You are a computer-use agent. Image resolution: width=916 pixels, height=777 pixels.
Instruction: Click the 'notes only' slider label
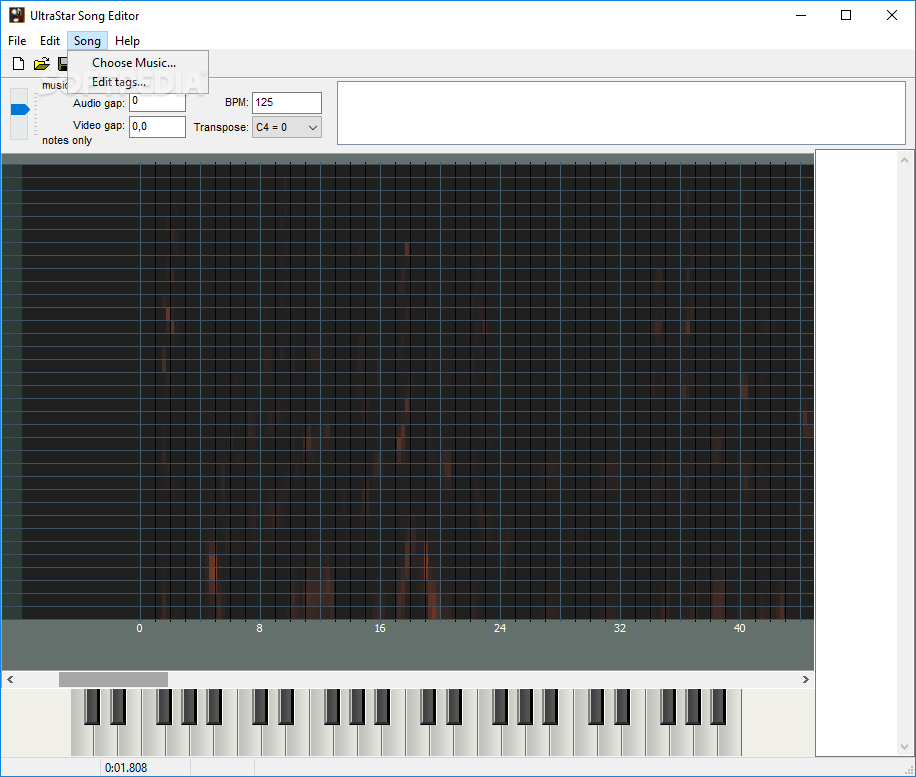click(x=67, y=140)
